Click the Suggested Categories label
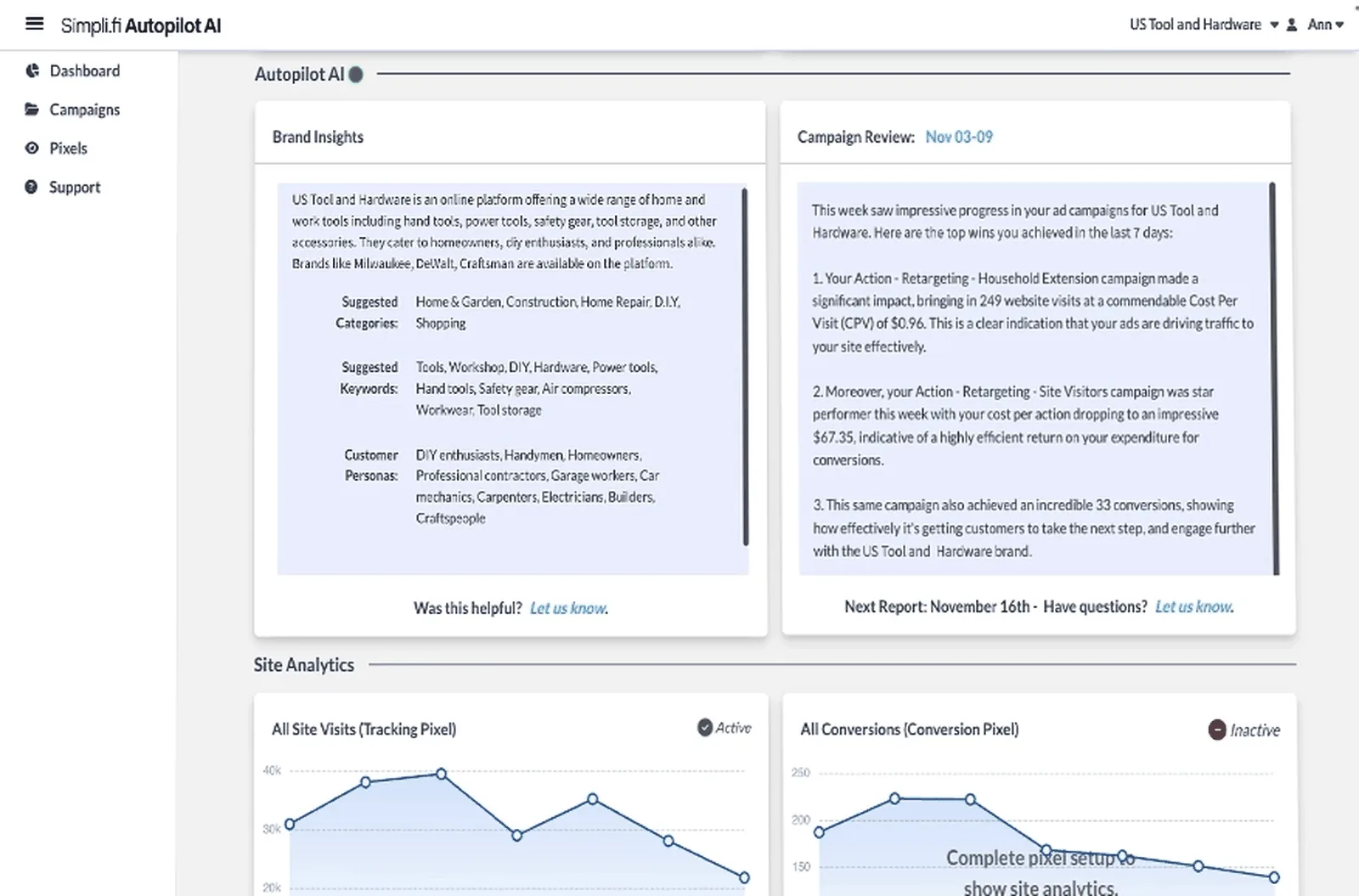The image size is (1359, 896). point(367,313)
